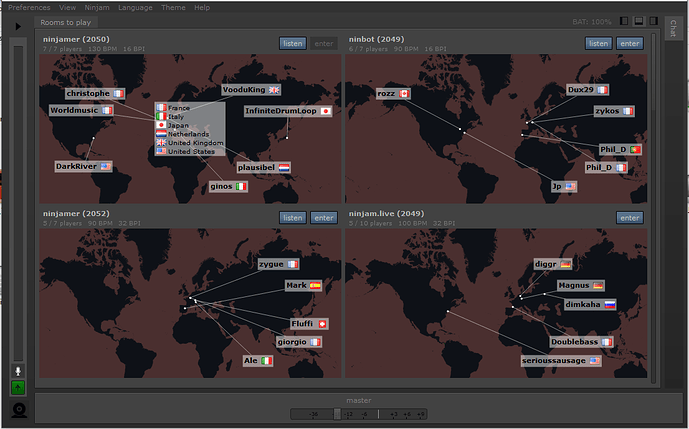Image resolution: width=689 pixels, height=429 pixels.
Task: Click the ginos player label
Action: click(x=228, y=186)
